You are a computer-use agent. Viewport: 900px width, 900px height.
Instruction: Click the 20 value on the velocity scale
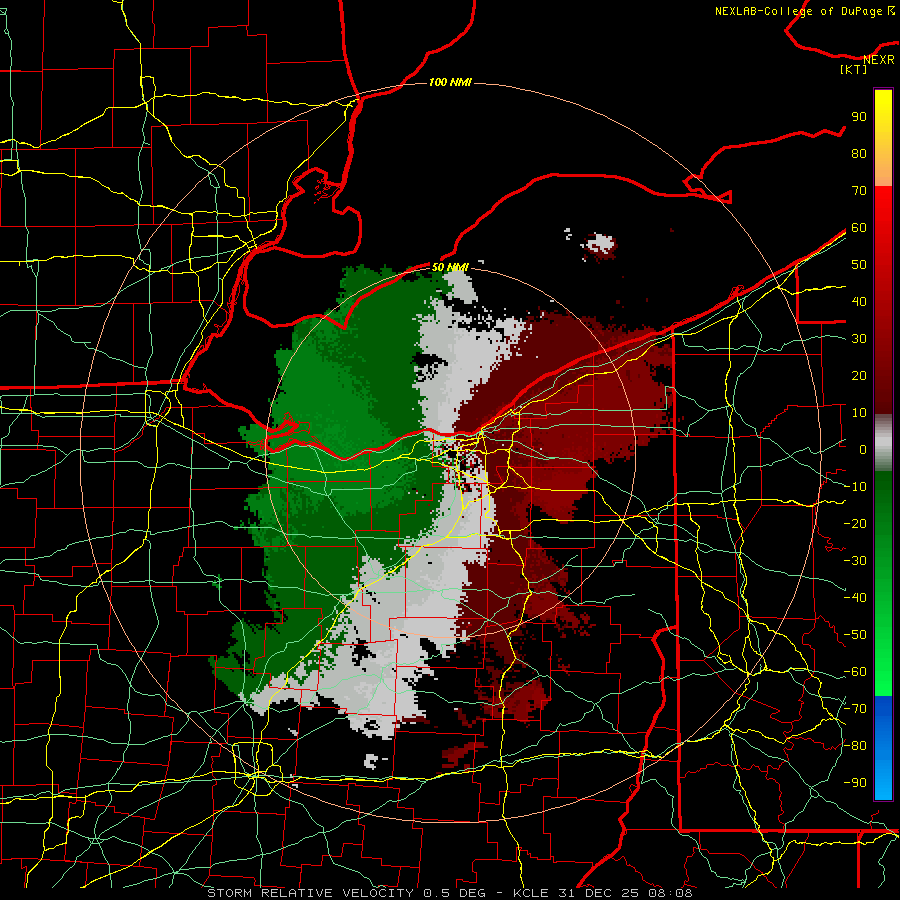[859, 376]
